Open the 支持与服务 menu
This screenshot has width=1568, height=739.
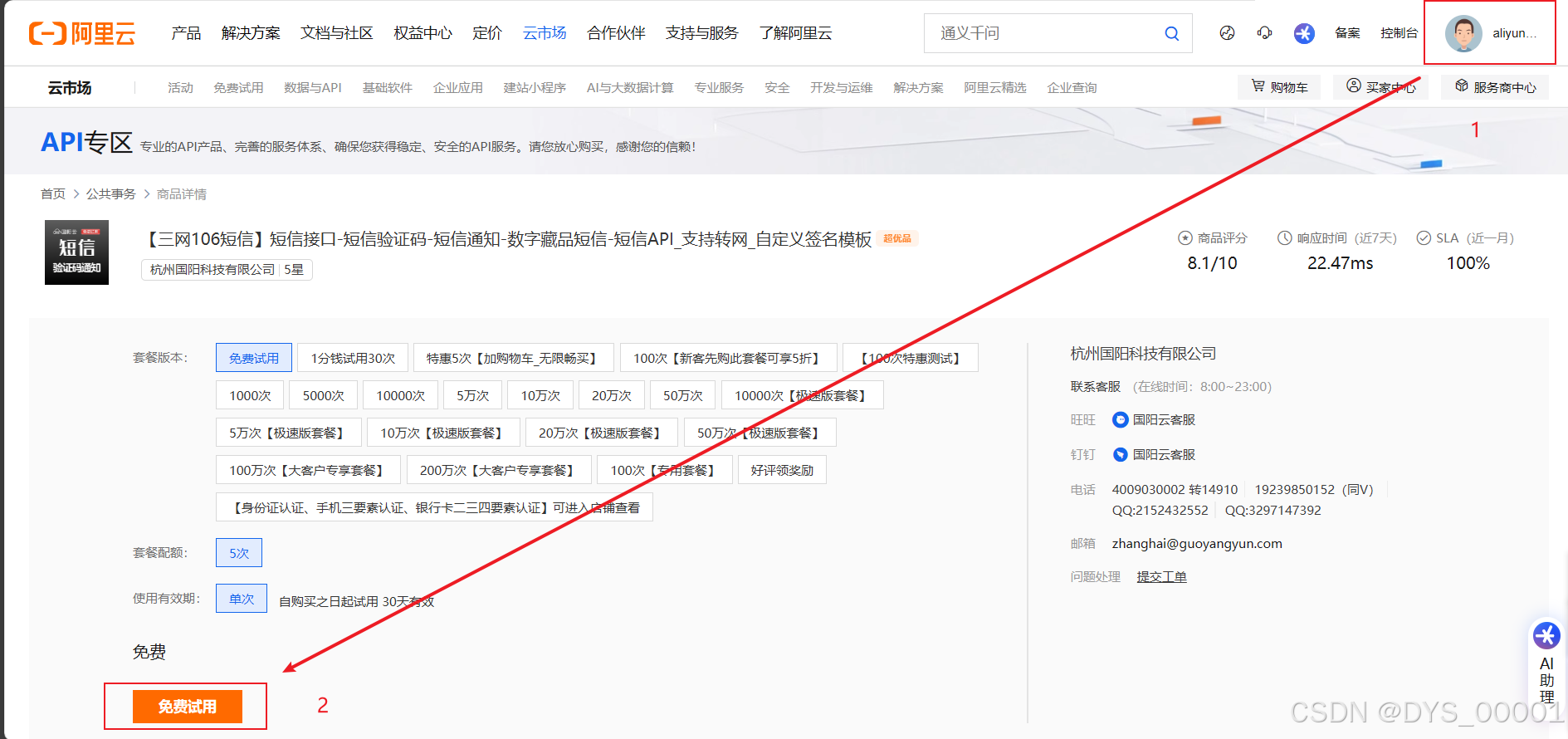point(701,33)
